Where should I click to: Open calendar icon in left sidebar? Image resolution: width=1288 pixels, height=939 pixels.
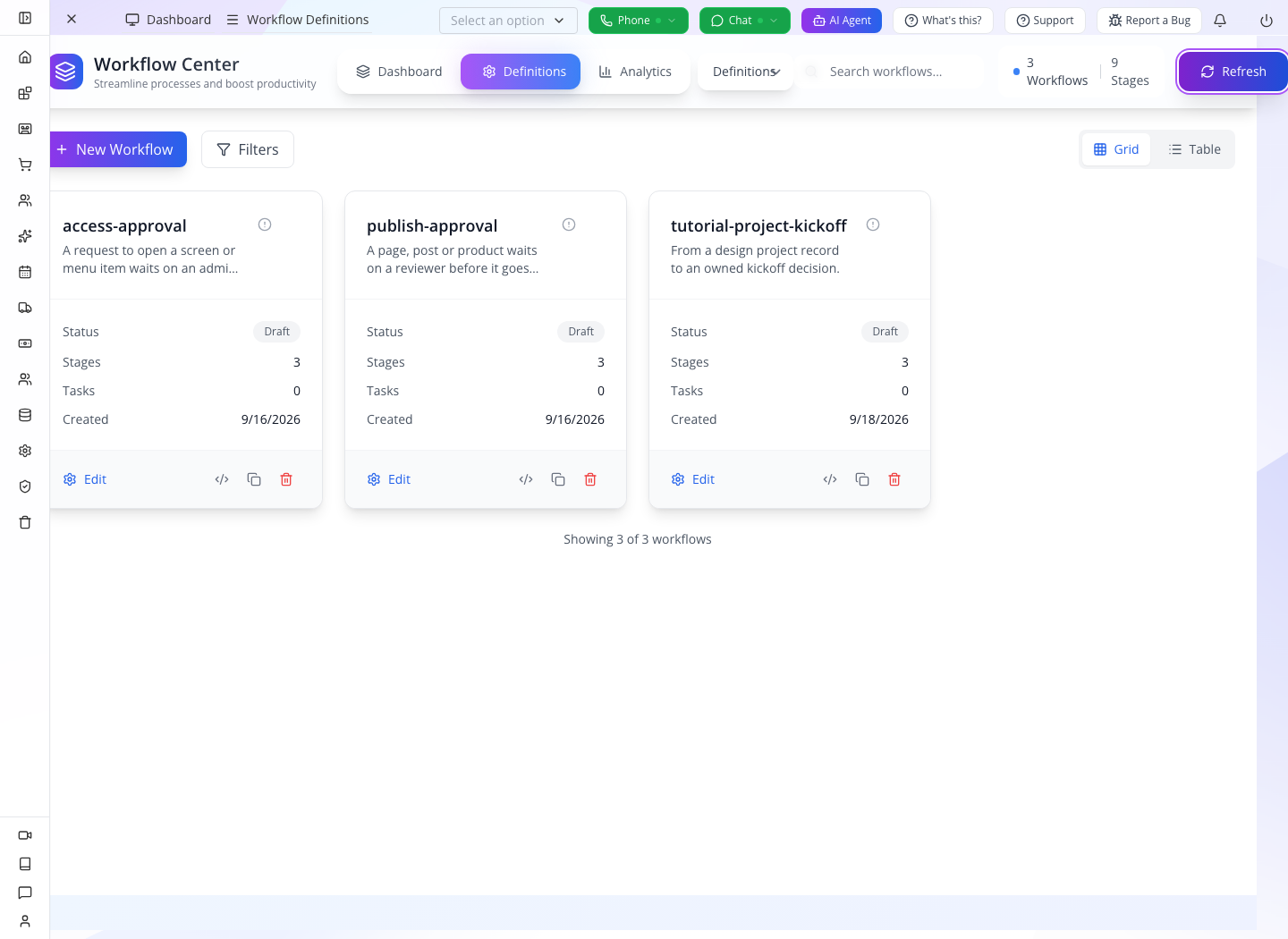pyautogui.click(x=25, y=272)
